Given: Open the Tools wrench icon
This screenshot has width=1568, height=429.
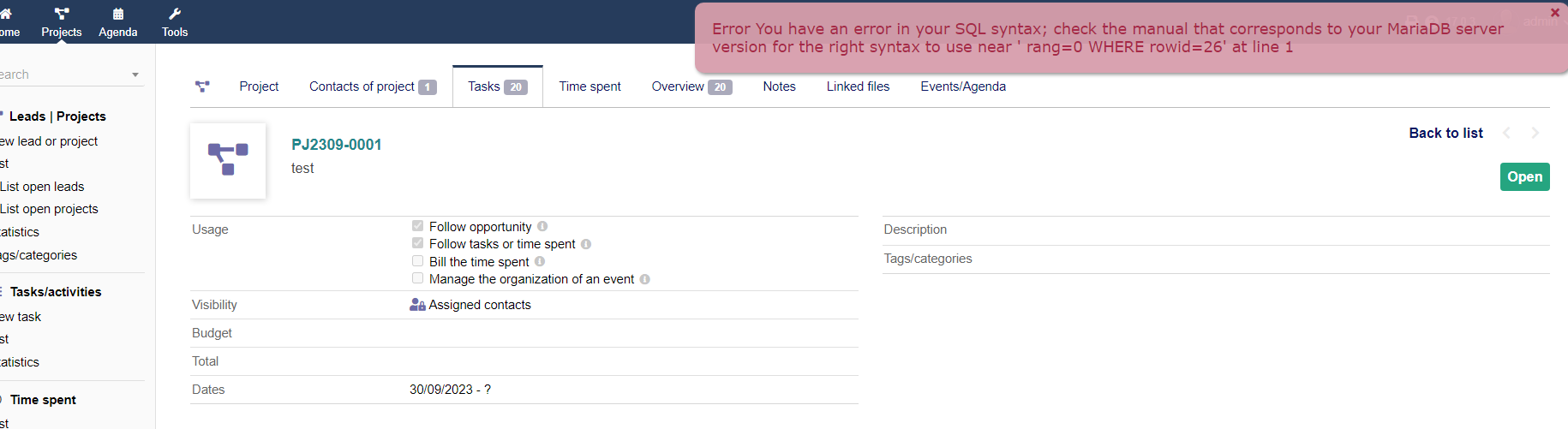Looking at the screenshot, I should (x=175, y=14).
